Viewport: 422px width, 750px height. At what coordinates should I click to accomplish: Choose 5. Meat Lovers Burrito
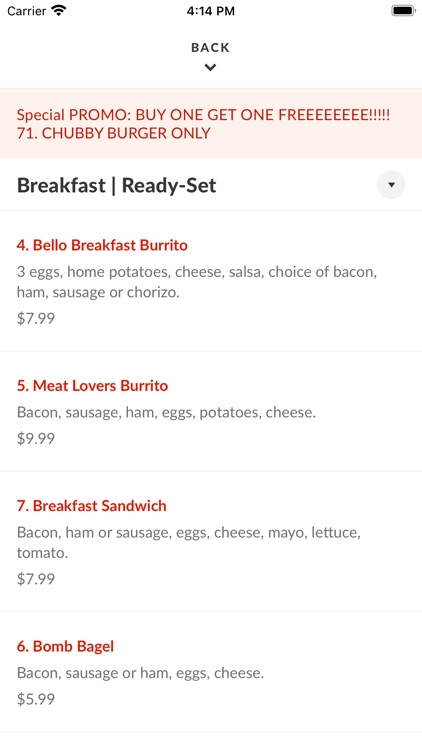tap(92, 386)
